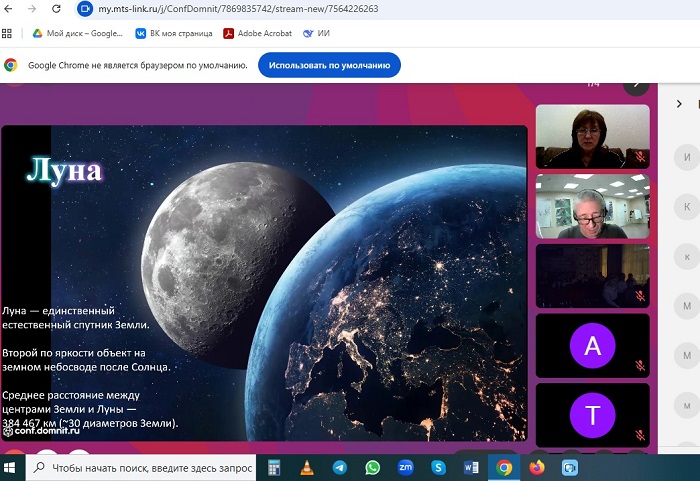Select the second participant video thumbnail
The width and height of the screenshot is (700, 481).
[592, 207]
